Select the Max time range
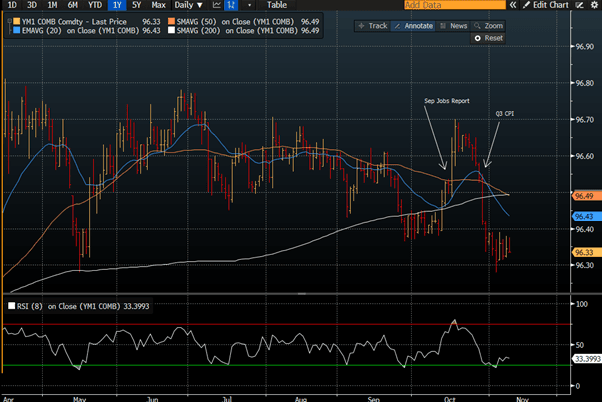Screen dimensions: 602x402 (158, 5)
